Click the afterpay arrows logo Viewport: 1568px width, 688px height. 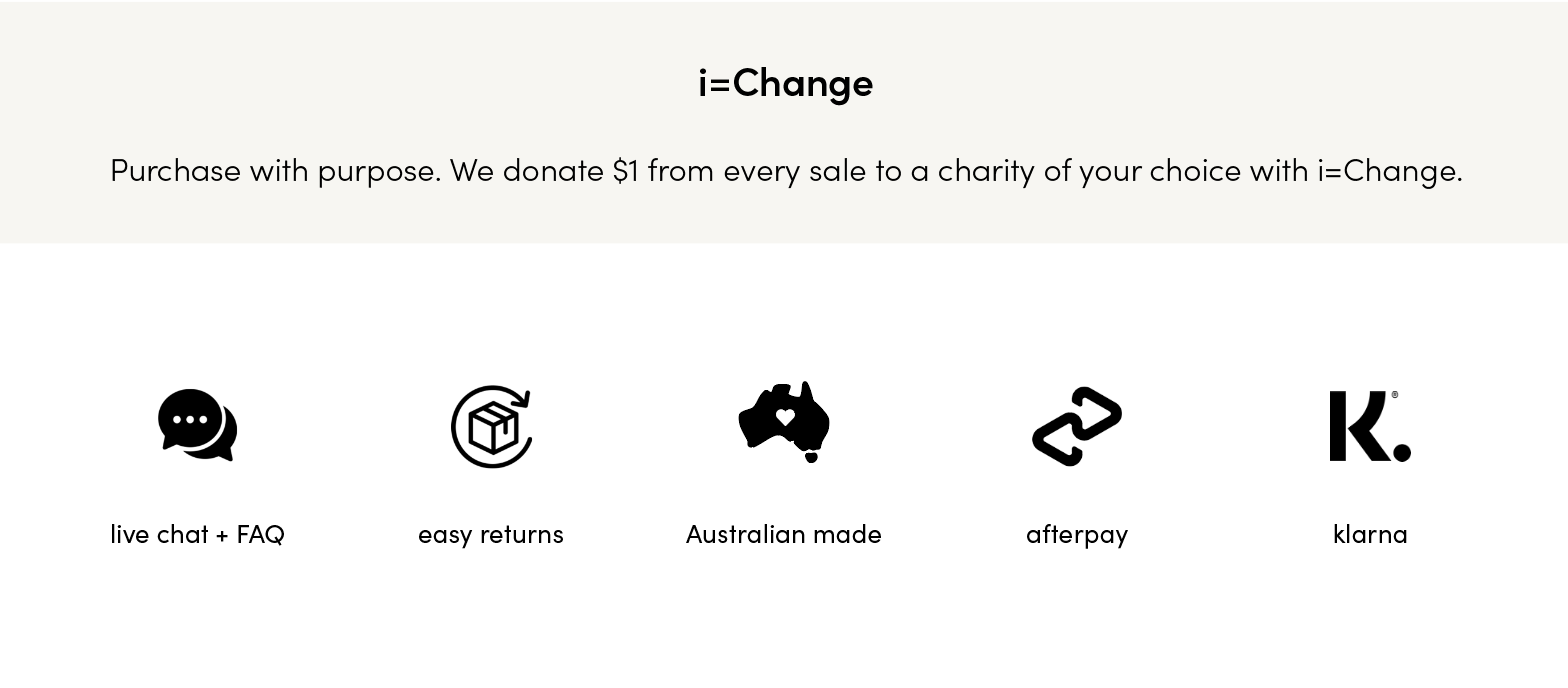click(x=1077, y=426)
